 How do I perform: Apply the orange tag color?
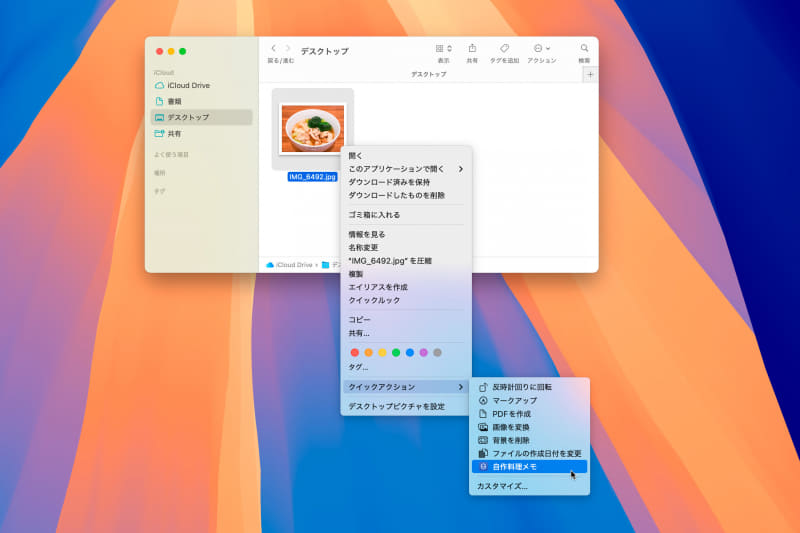[x=368, y=352]
